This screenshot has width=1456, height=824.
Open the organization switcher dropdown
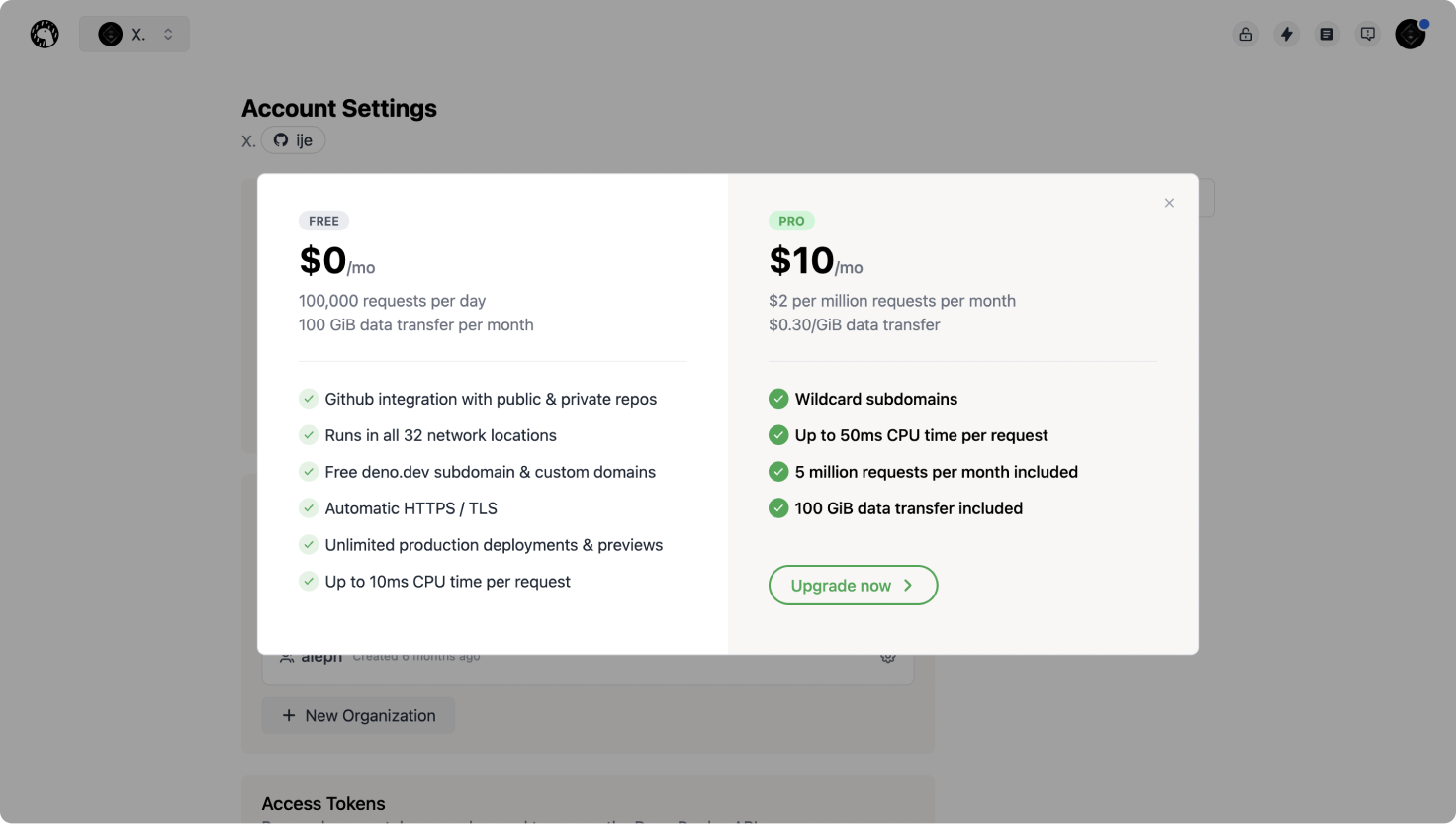pos(134,33)
